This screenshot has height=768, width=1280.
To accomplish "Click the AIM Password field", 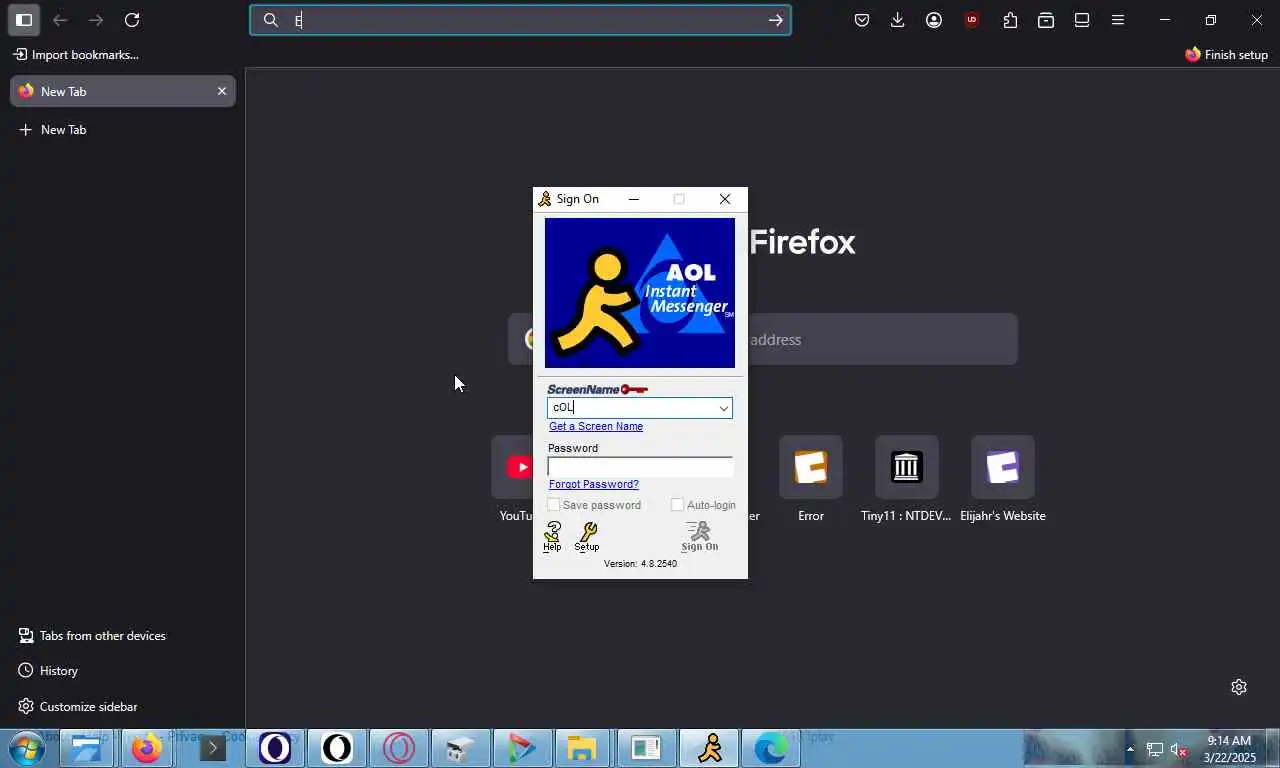I will click(x=640, y=467).
